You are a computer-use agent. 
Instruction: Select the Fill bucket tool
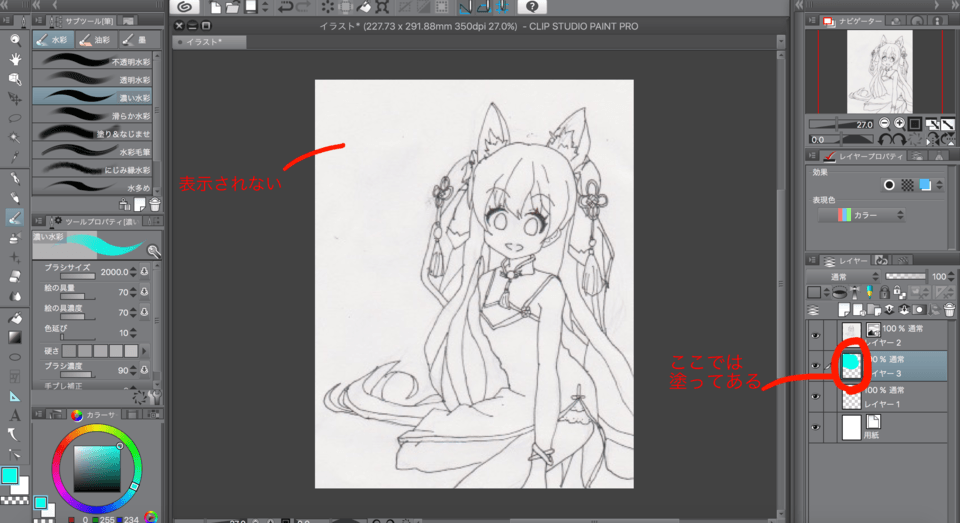[15, 318]
